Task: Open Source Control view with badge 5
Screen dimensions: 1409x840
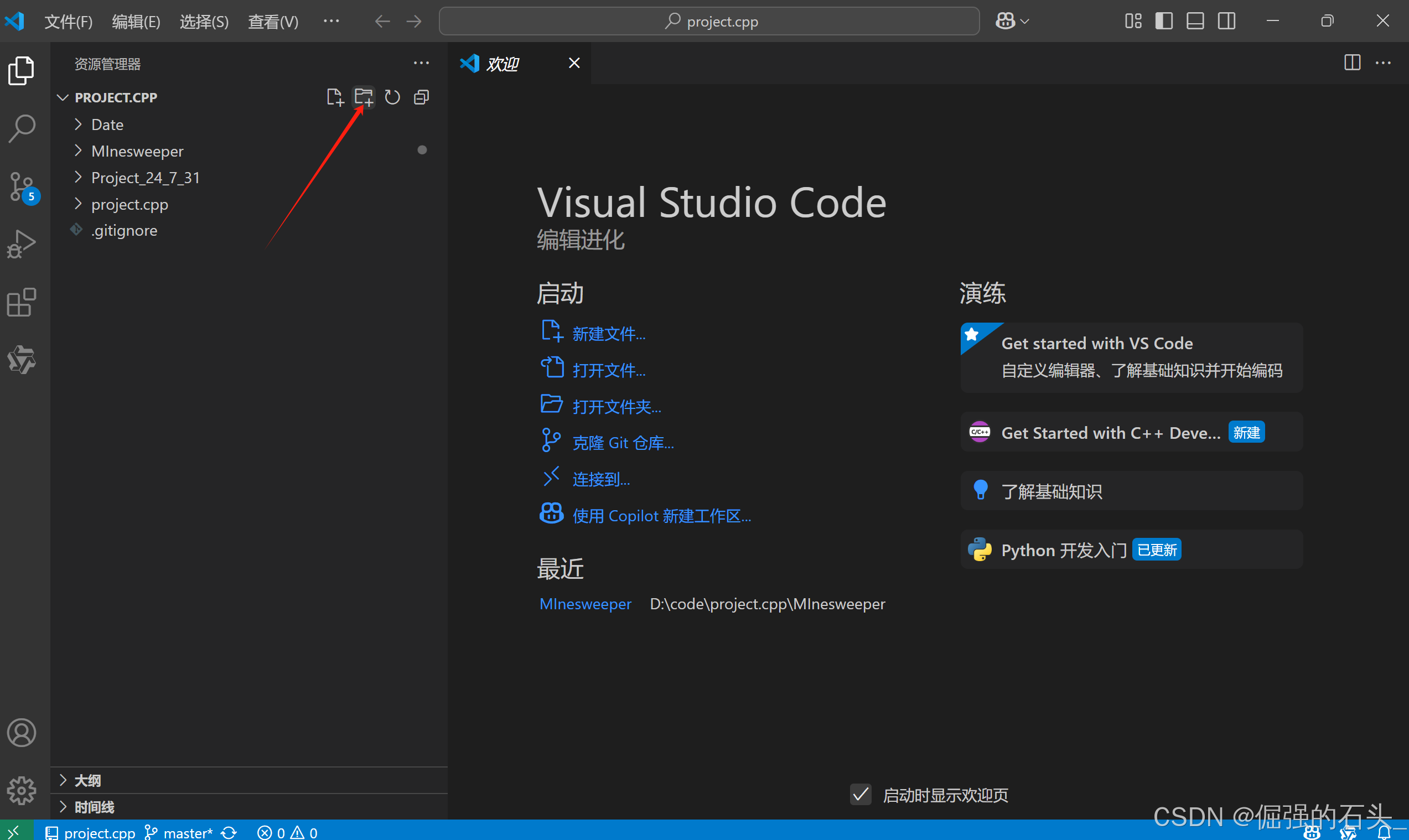Action: coord(22,188)
